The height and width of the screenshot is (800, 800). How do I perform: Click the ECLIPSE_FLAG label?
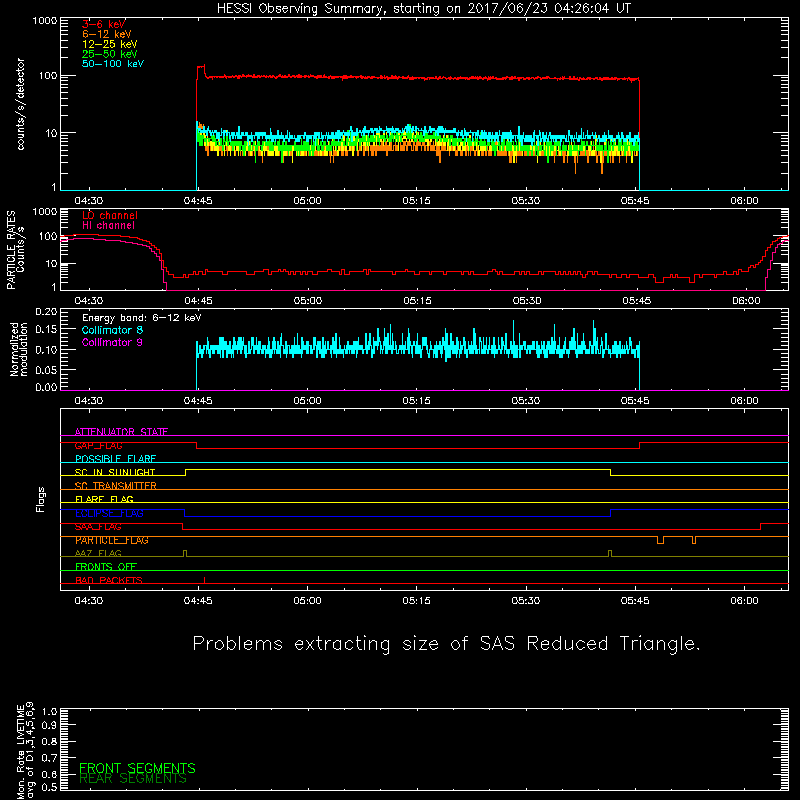109,513
